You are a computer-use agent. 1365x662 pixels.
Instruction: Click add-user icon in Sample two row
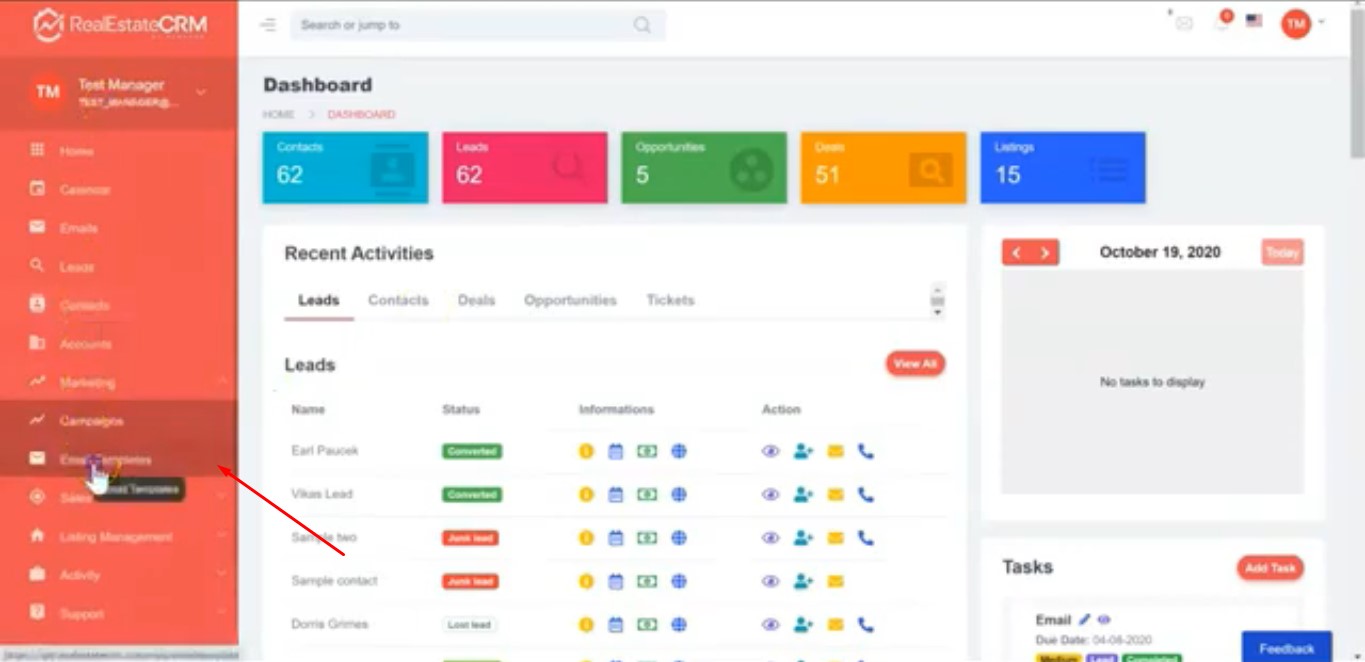coord(803,538)
